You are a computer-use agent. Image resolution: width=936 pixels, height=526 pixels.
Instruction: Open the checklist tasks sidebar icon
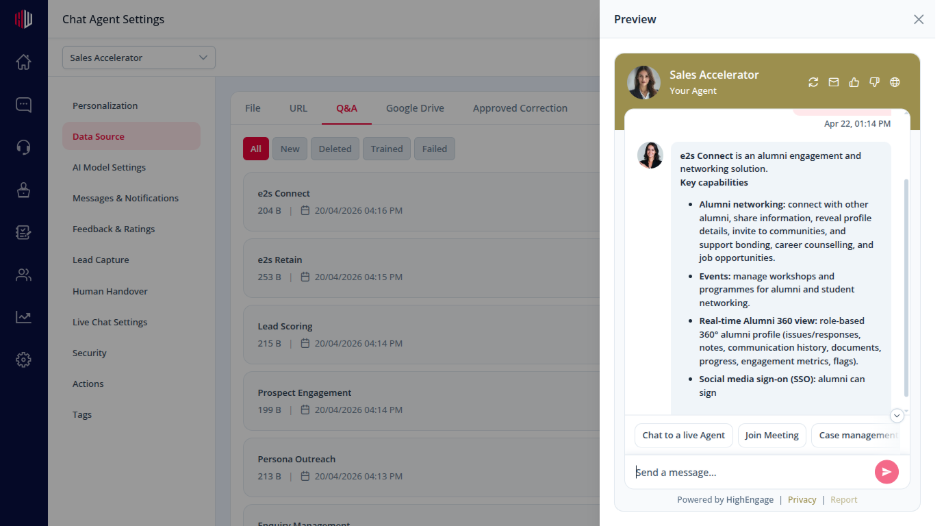(23, 232)
